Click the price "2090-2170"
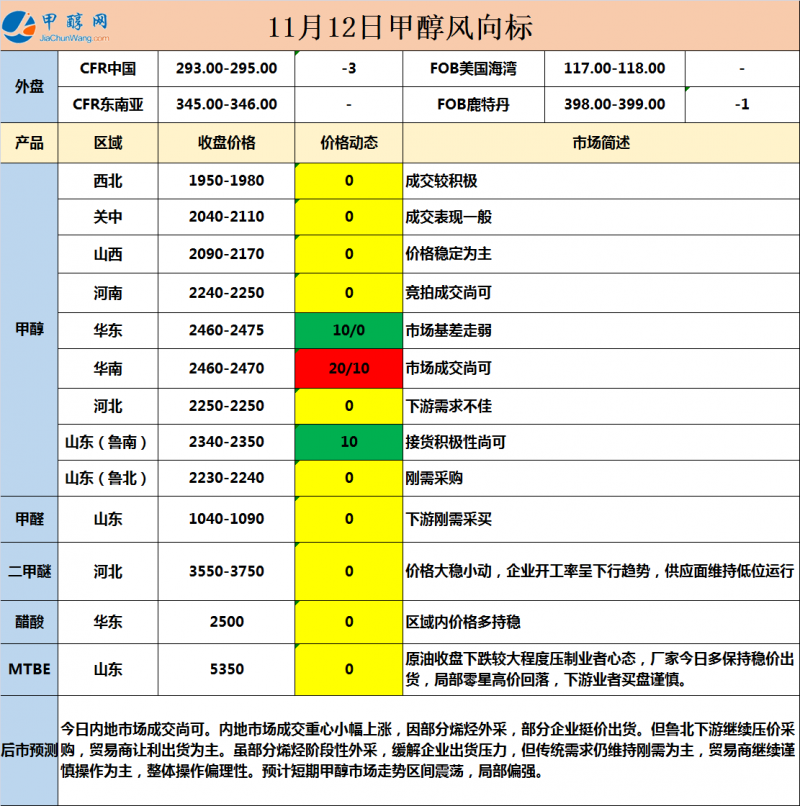 click(x=226, y=254)
